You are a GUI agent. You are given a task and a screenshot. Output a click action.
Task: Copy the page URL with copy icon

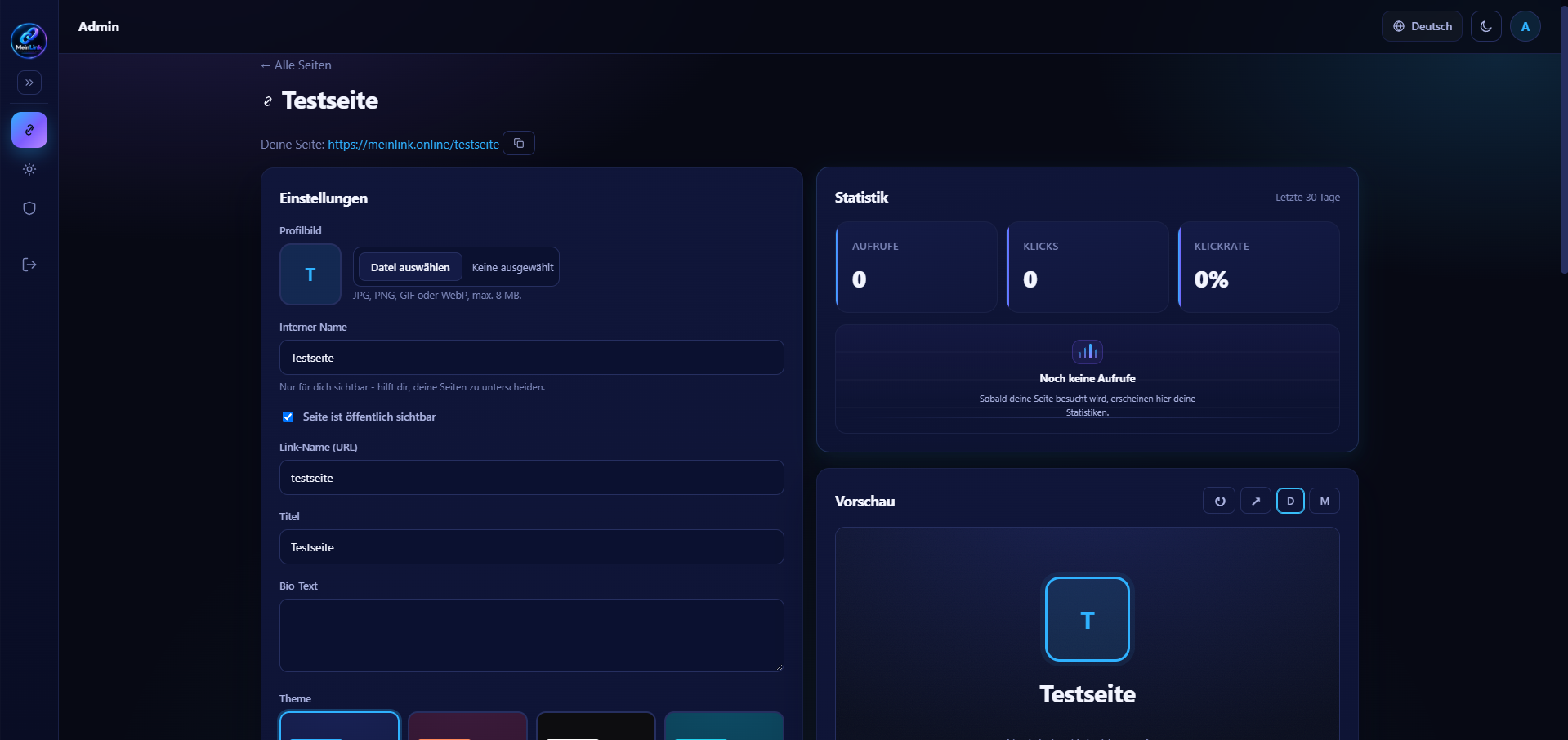pyautogui.click(x=519, y=143)
